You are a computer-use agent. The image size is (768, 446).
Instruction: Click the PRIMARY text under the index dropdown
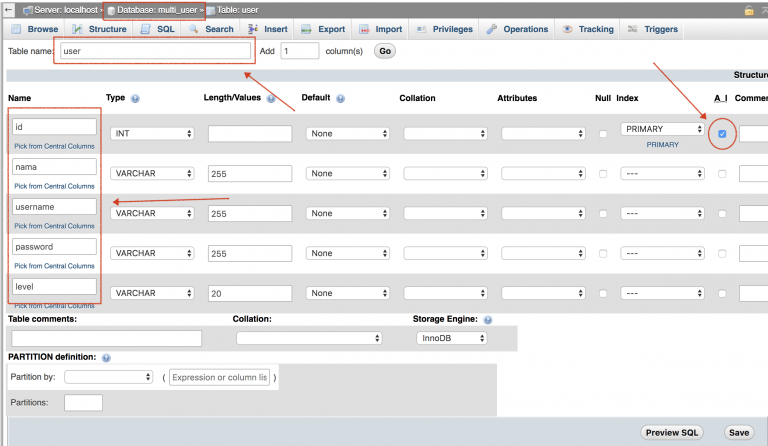662,145
